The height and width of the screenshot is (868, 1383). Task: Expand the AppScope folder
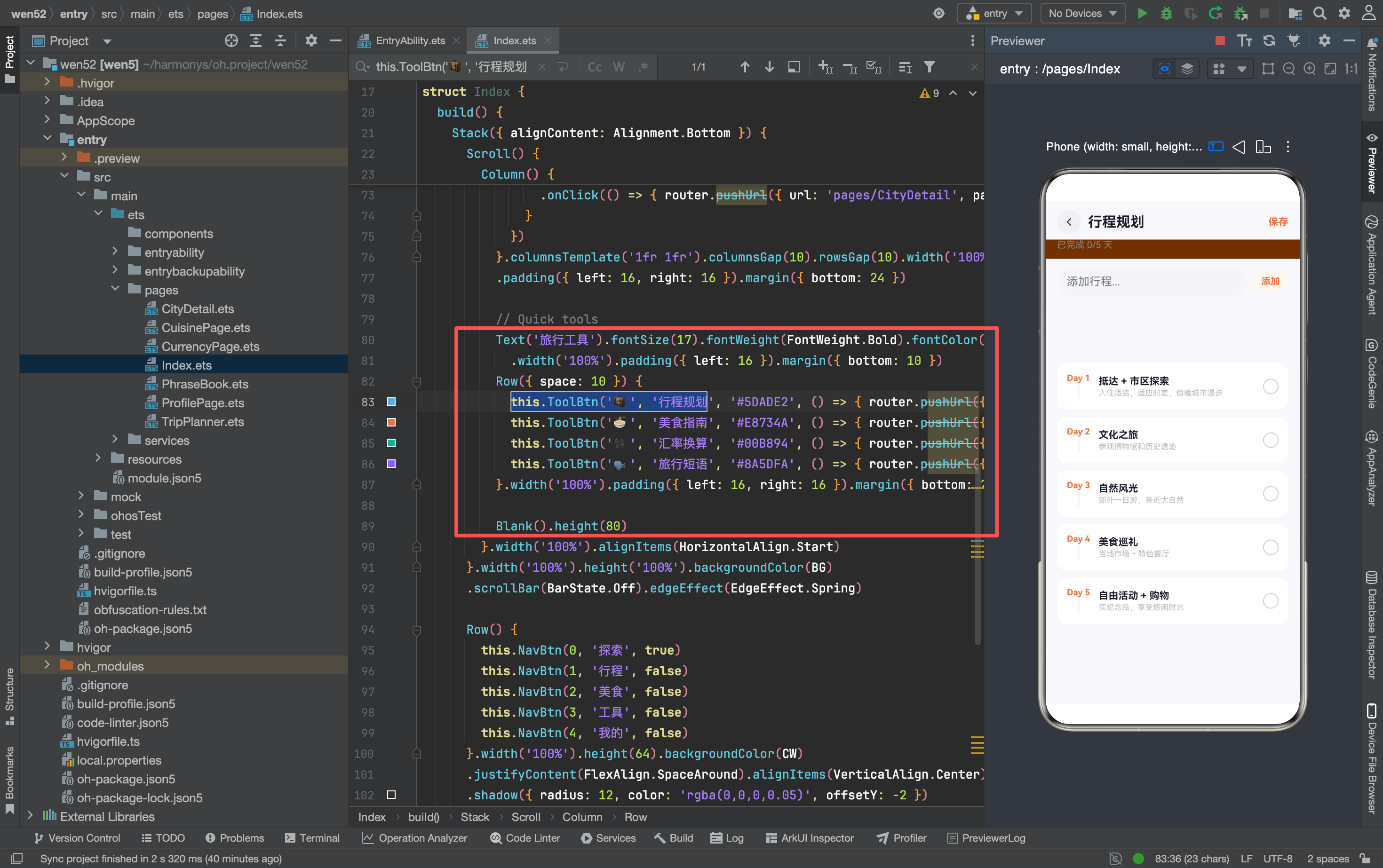[x=47, y=120]
